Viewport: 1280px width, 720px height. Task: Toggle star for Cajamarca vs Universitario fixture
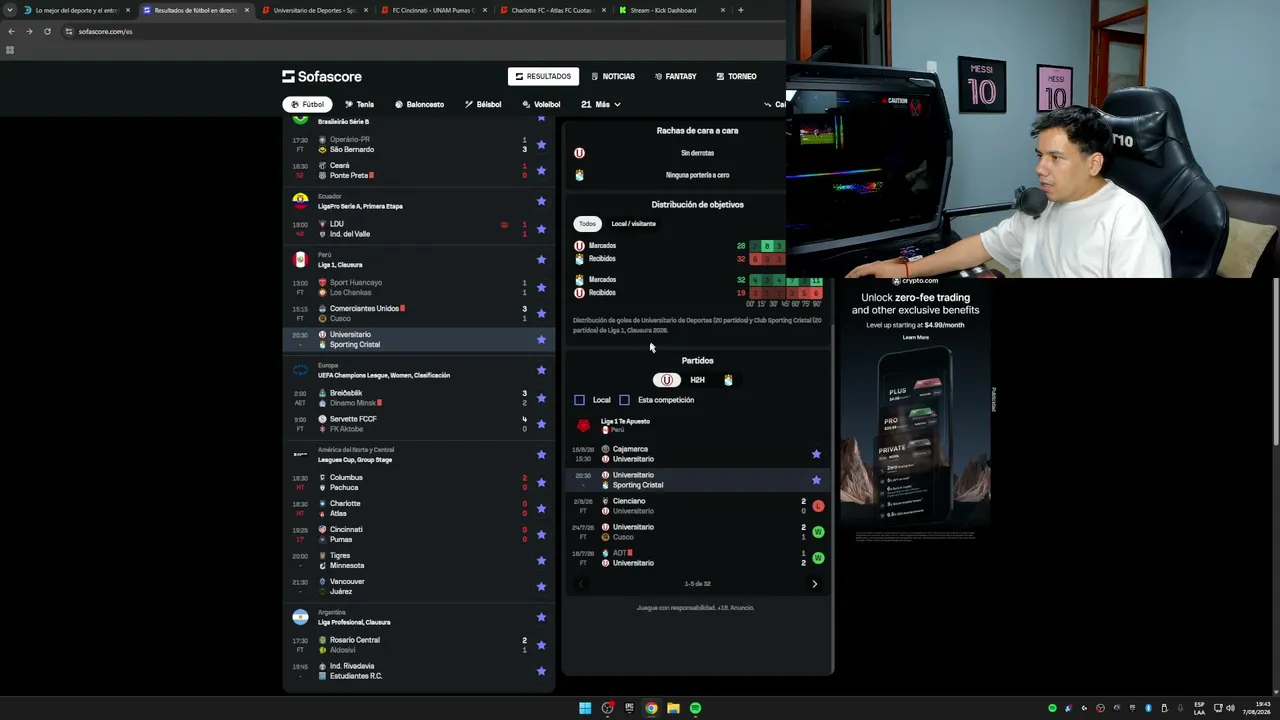816,454
